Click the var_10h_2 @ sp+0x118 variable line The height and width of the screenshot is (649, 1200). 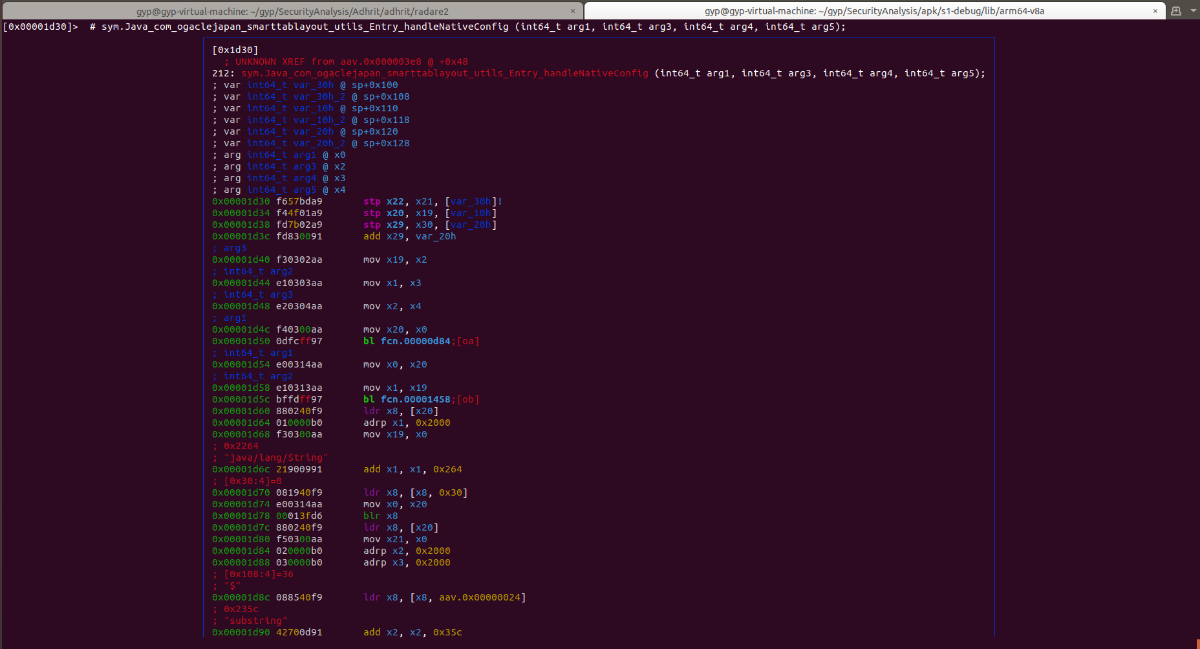pos(311,120)
